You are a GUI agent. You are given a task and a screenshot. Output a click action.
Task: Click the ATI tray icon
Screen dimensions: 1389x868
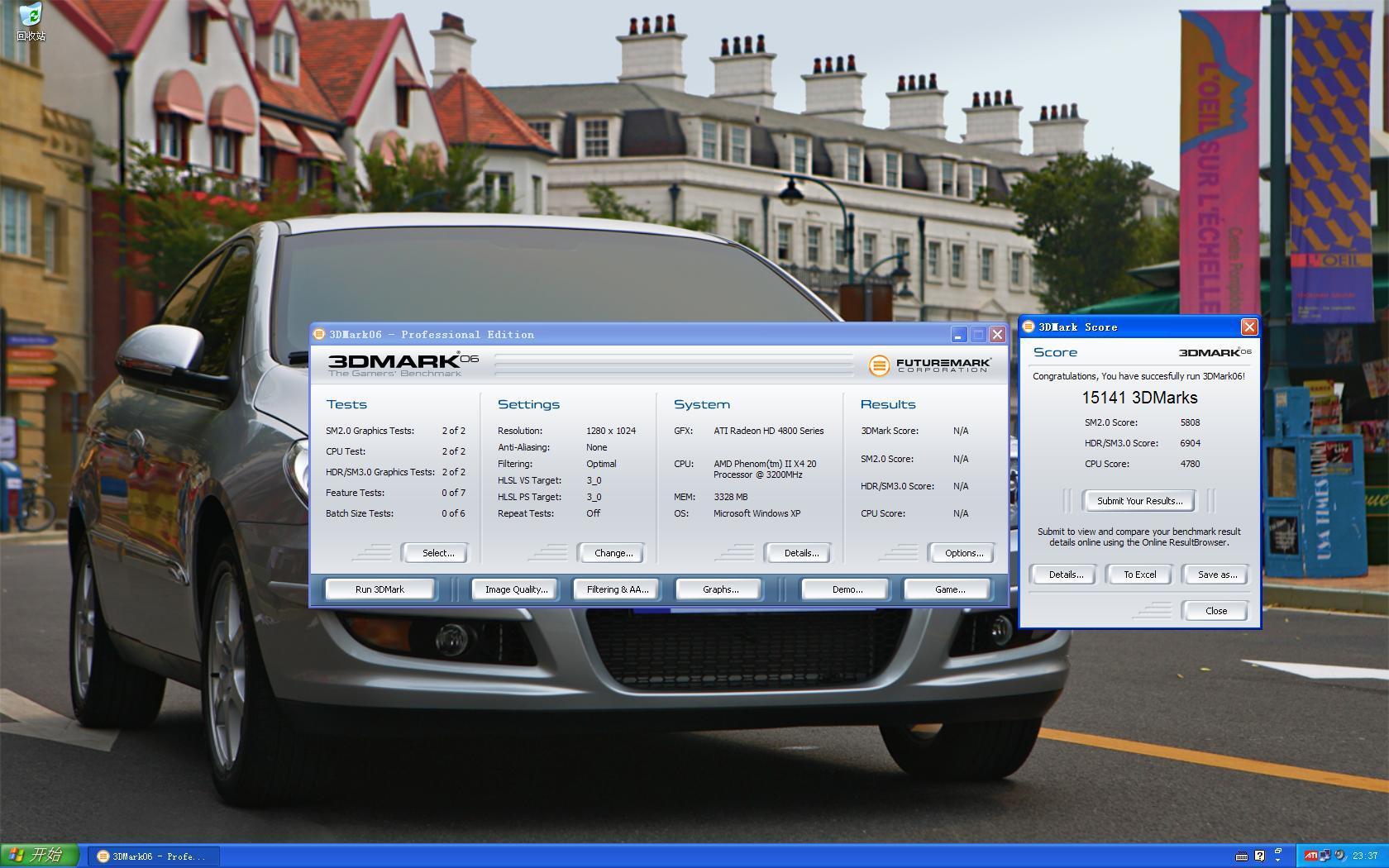[x=1310, y=856]
